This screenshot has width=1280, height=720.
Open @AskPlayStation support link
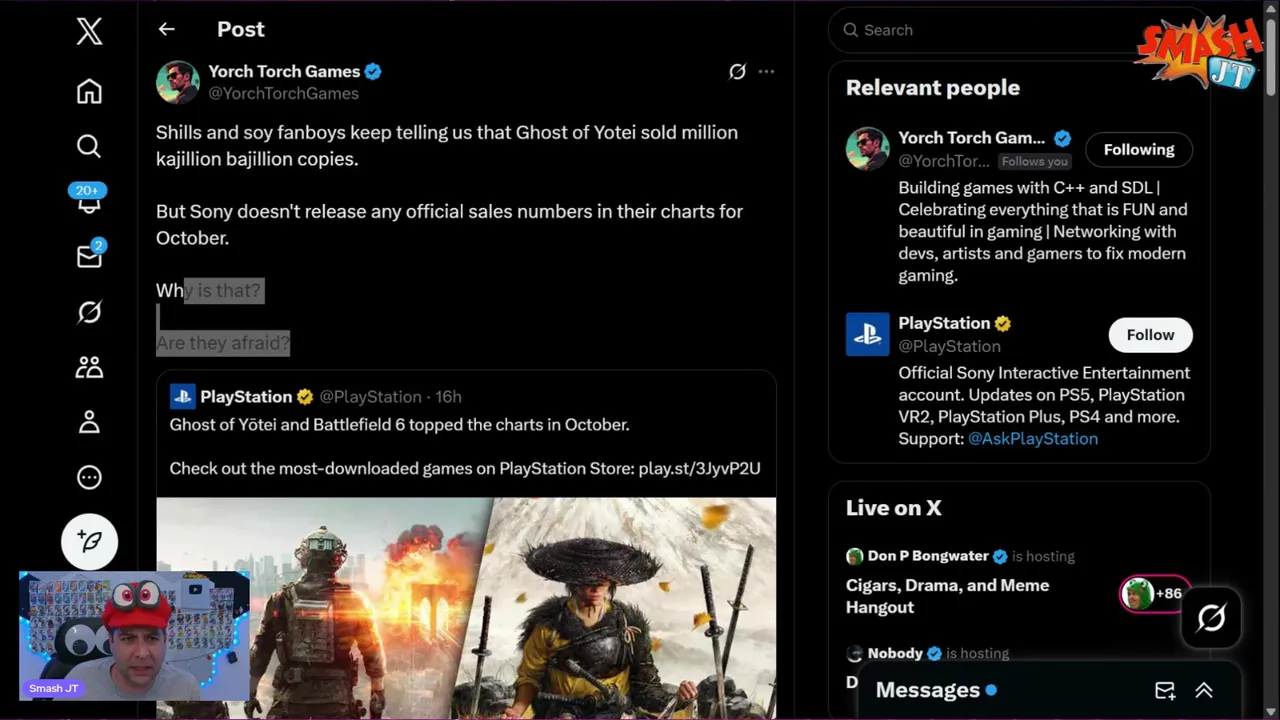point(1033,438)
